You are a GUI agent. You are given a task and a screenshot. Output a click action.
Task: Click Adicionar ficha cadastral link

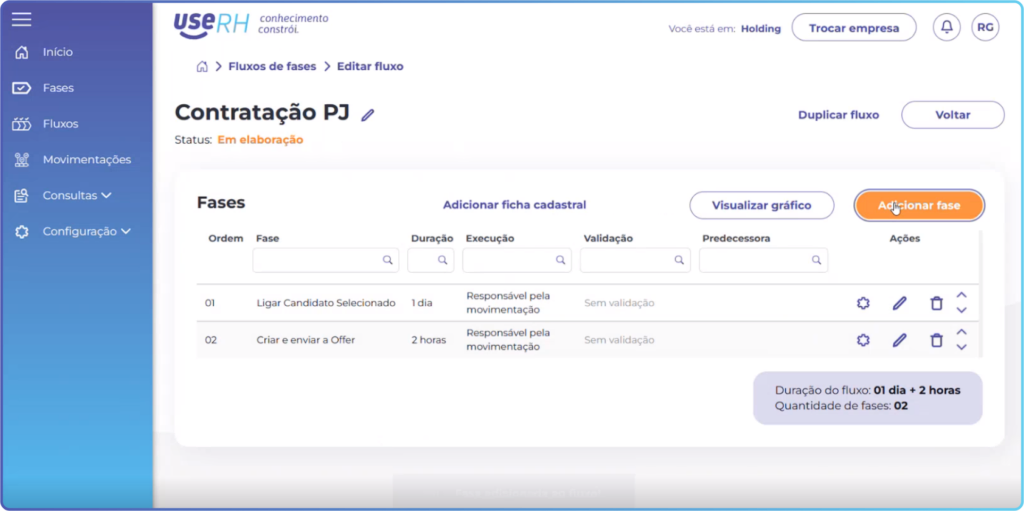click(x=515, y=205)
